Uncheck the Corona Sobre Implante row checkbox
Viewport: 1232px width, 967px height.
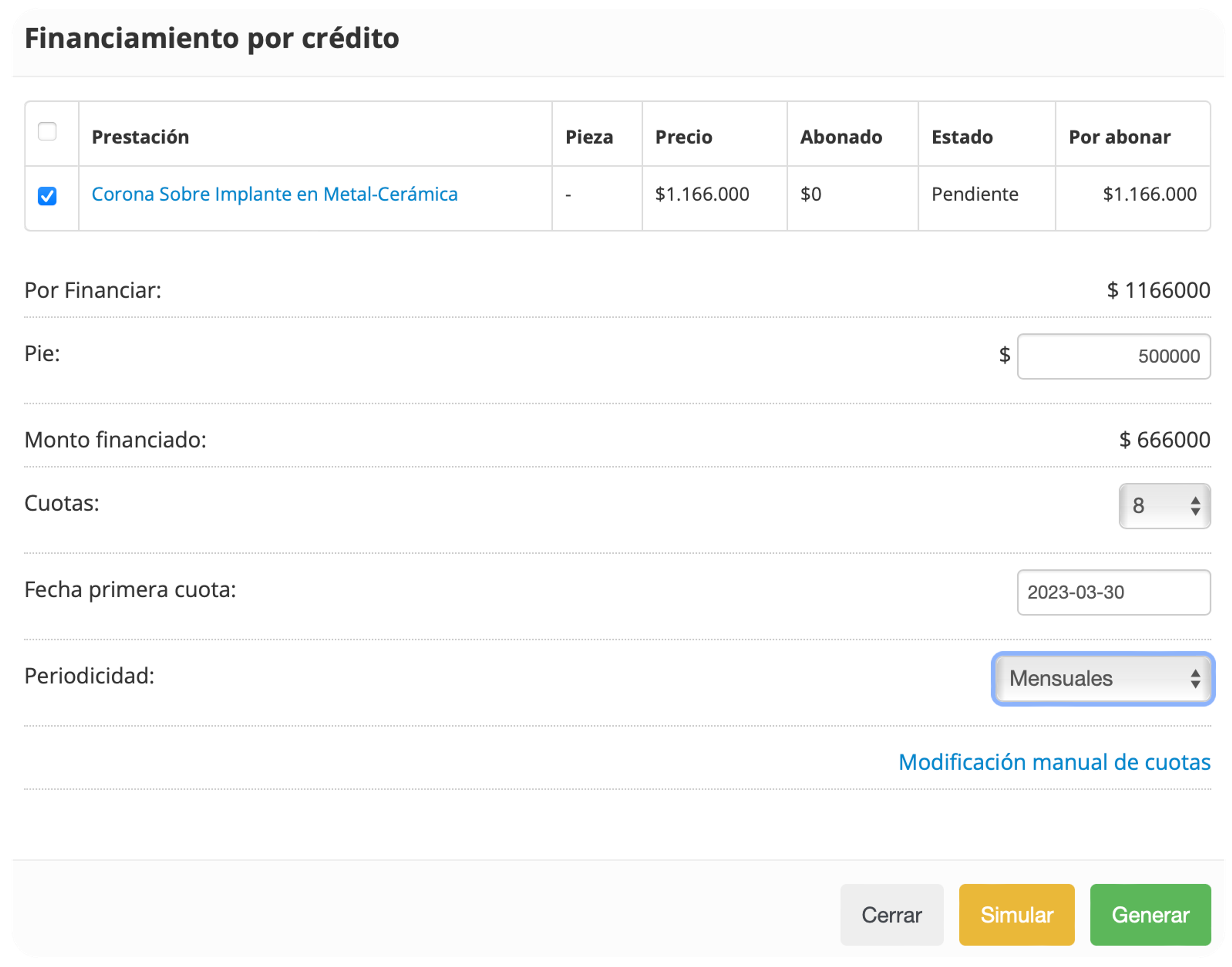47,196
